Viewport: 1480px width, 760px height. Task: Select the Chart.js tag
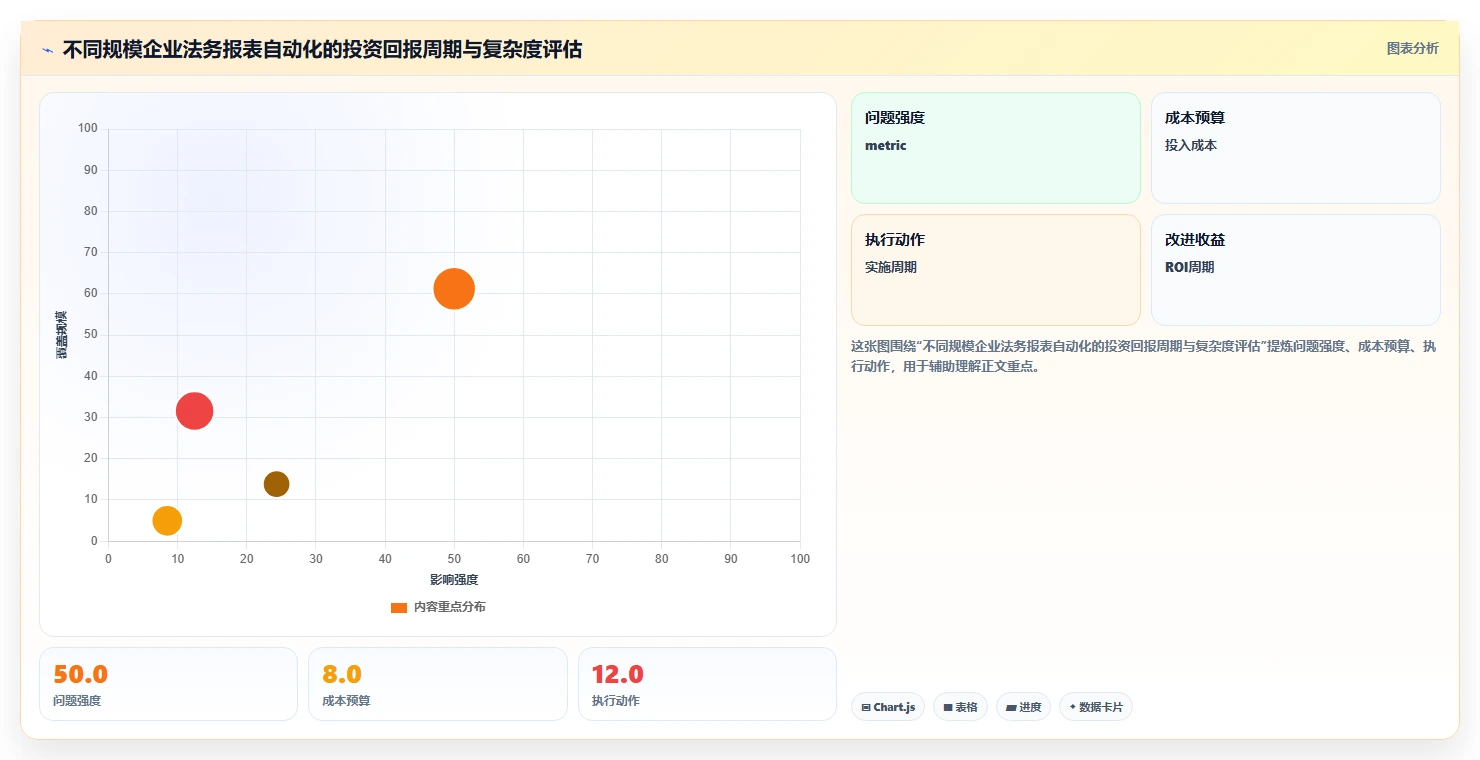point(888,707)
